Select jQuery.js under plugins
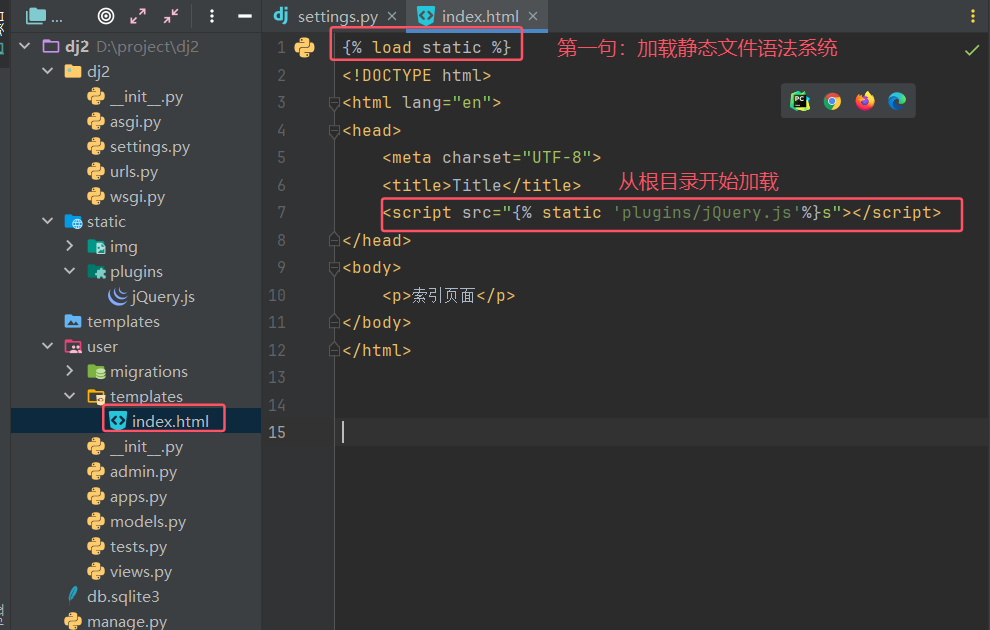The image size is (990, 630). coord(163,296)
